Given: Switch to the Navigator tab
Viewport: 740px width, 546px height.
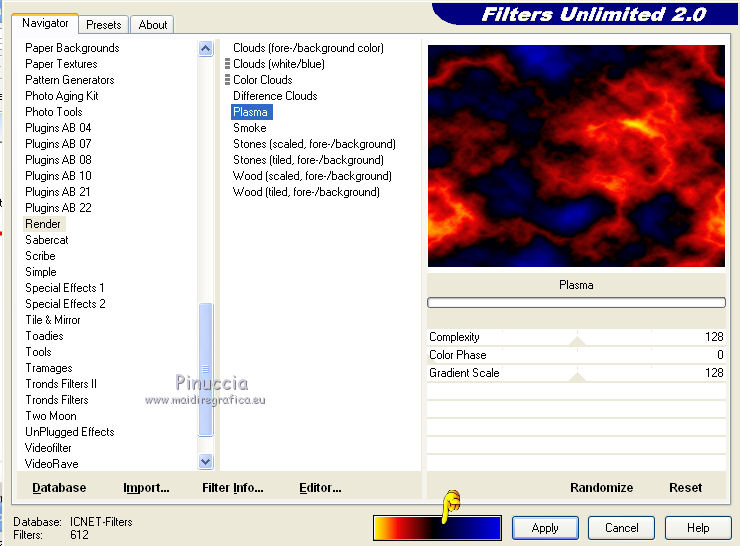Looking at the screenshot, I should 45,23.
